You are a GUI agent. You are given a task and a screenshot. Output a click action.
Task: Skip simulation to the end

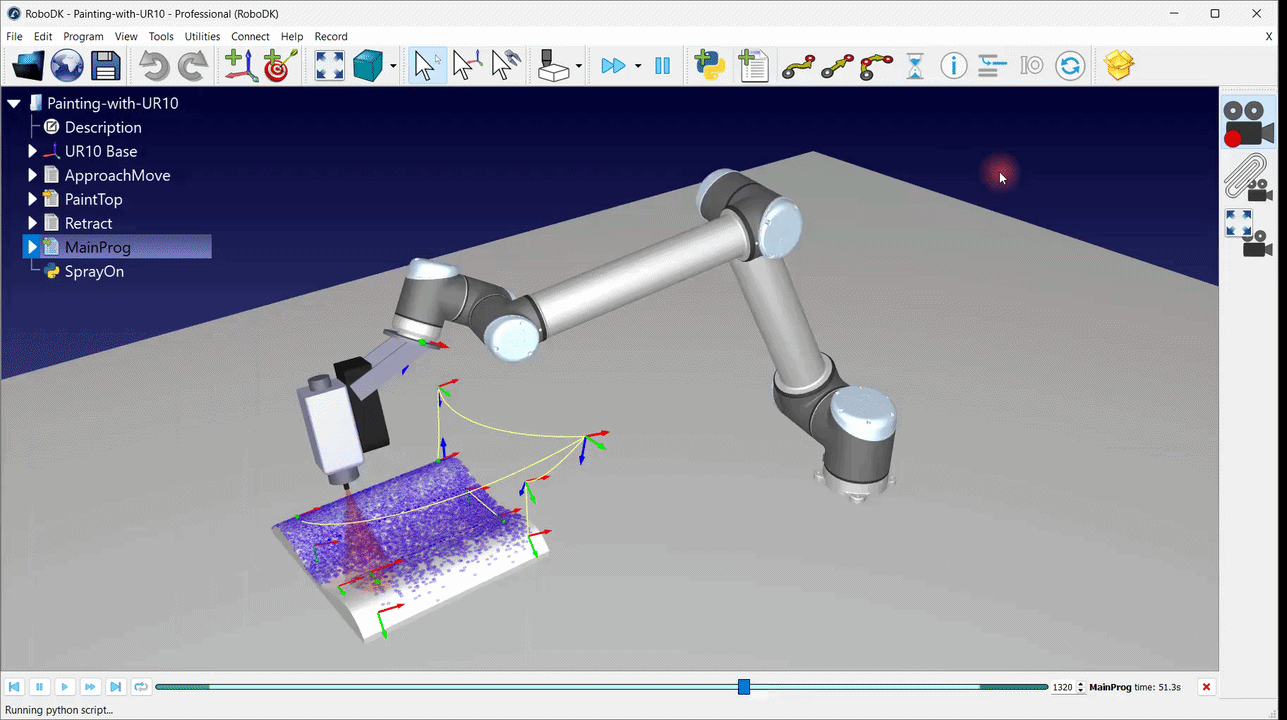point(116,687)
